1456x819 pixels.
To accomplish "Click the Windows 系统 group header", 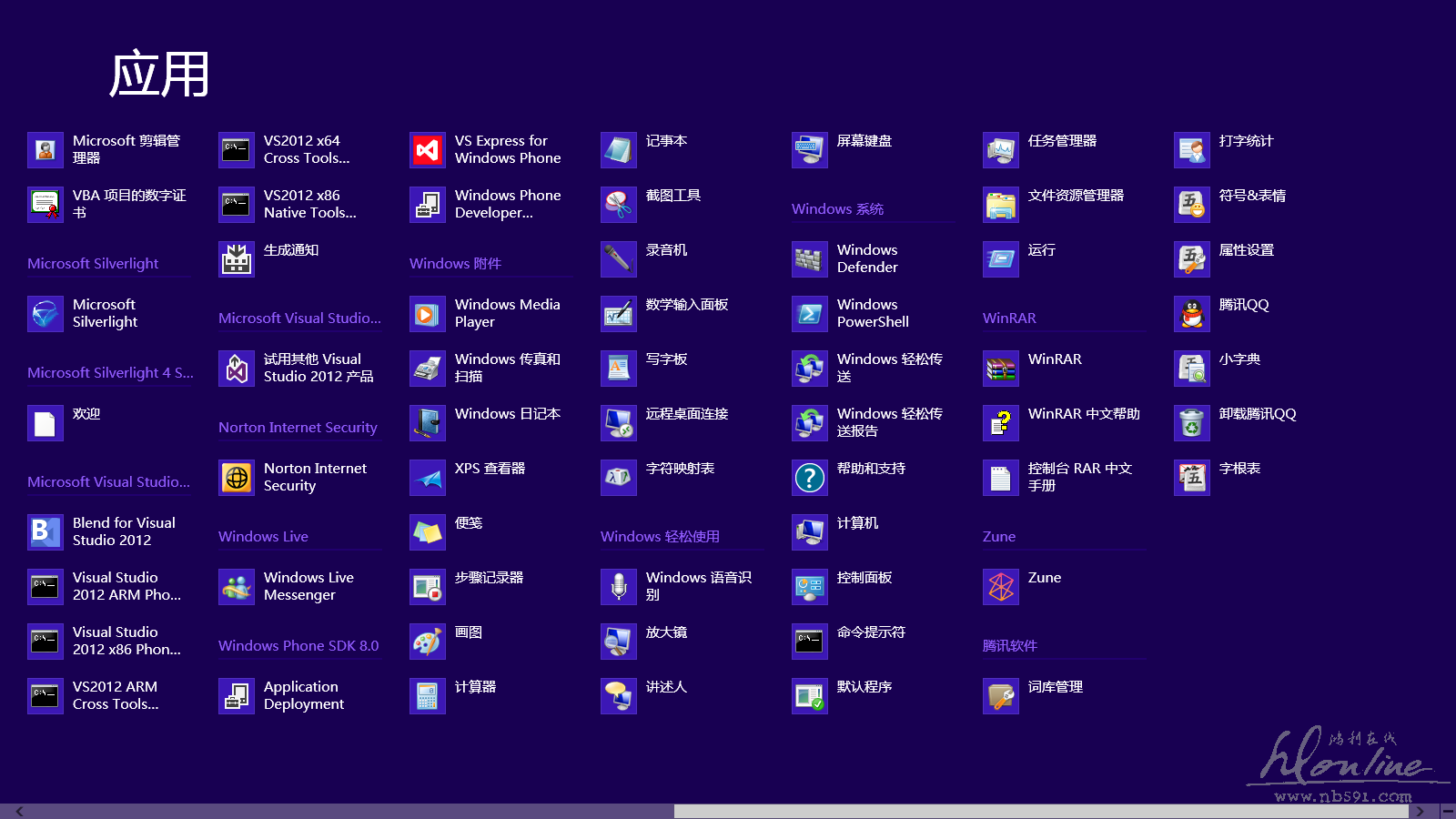I will pos(837,208).
